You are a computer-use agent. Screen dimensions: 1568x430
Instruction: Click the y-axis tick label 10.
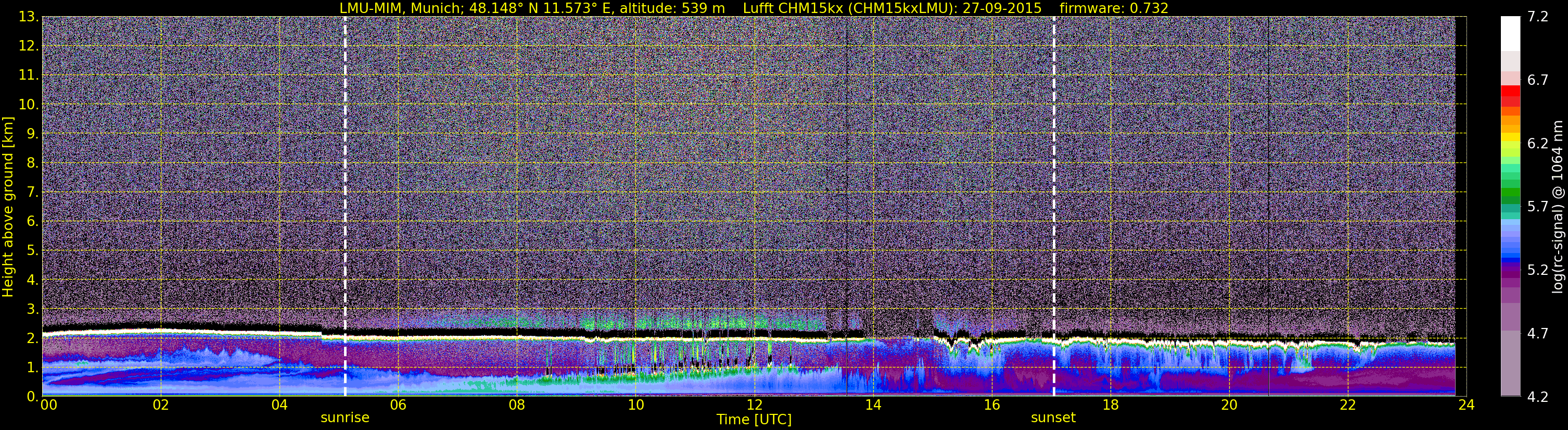click(x=29, y=104)
